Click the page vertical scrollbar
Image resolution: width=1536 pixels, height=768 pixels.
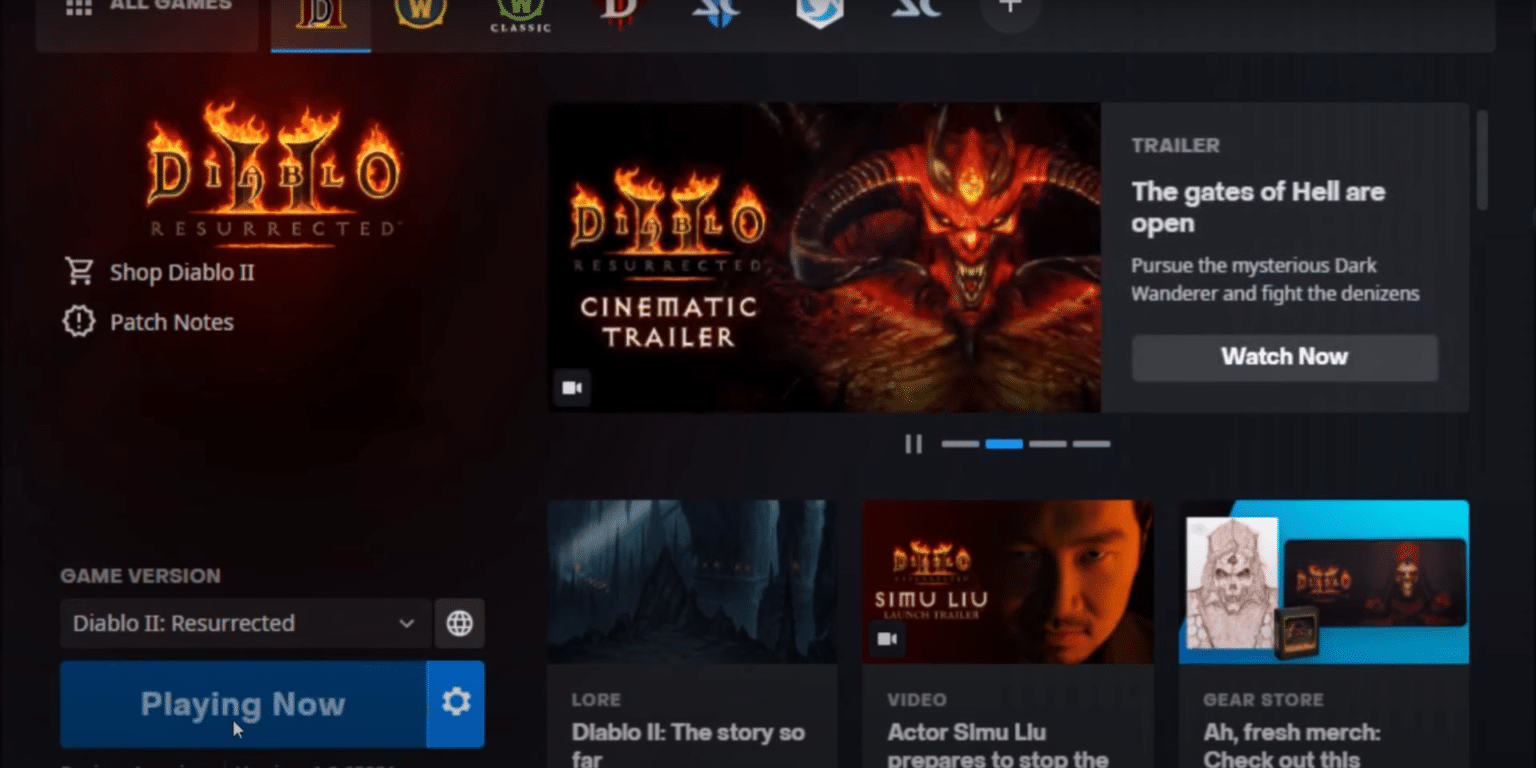click(x=1482, y=160)
